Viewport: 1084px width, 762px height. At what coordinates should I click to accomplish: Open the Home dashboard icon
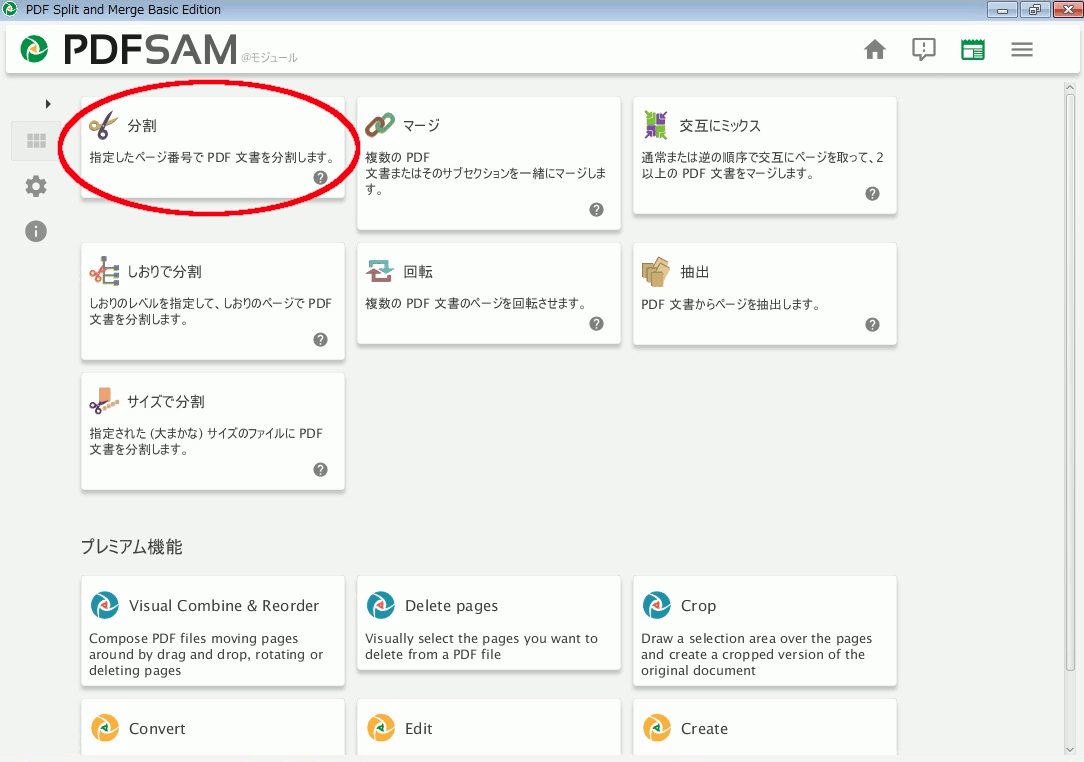click(875, 50)
